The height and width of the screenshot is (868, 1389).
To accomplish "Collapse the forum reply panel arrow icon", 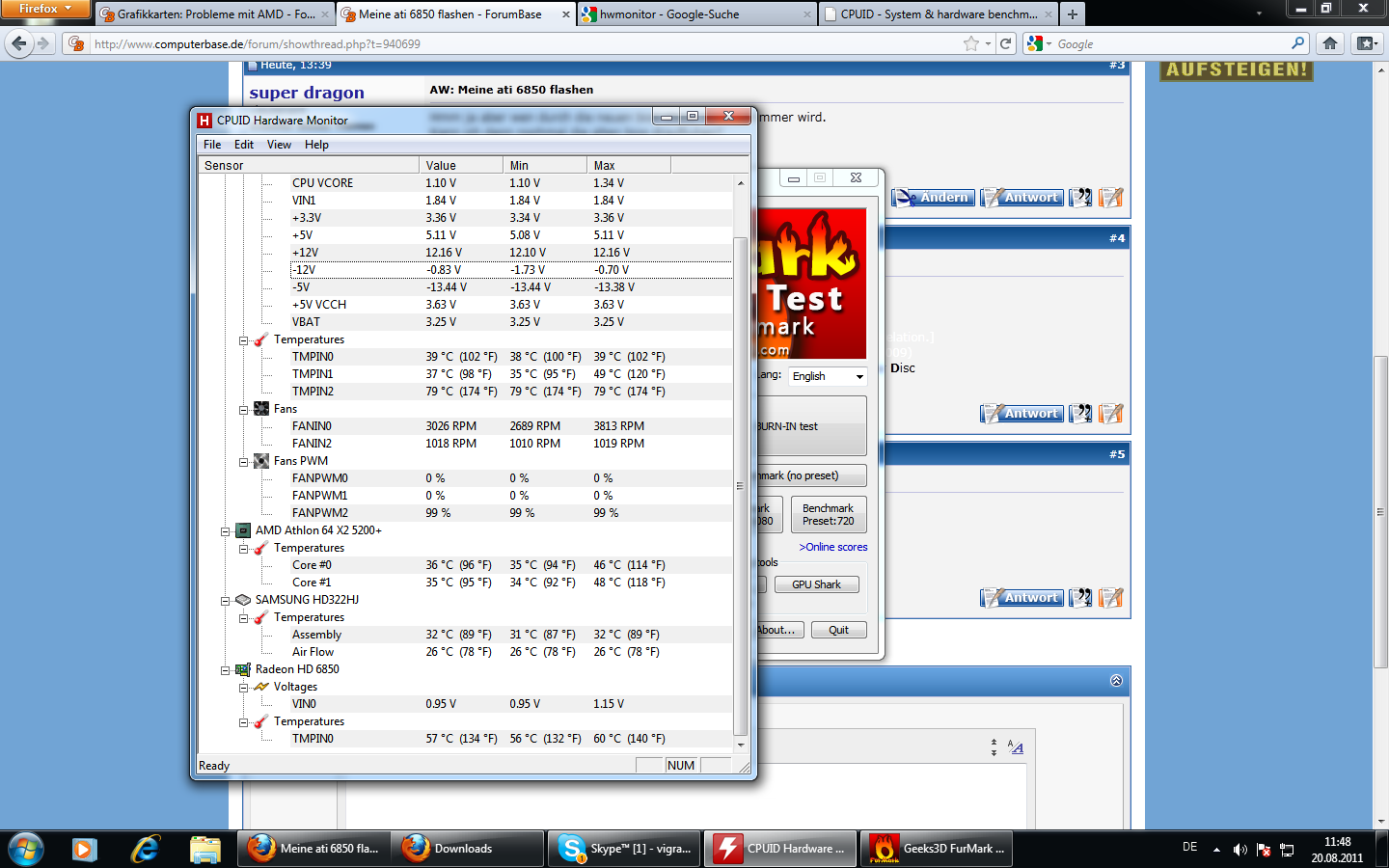I will (x=1116, y=680).
